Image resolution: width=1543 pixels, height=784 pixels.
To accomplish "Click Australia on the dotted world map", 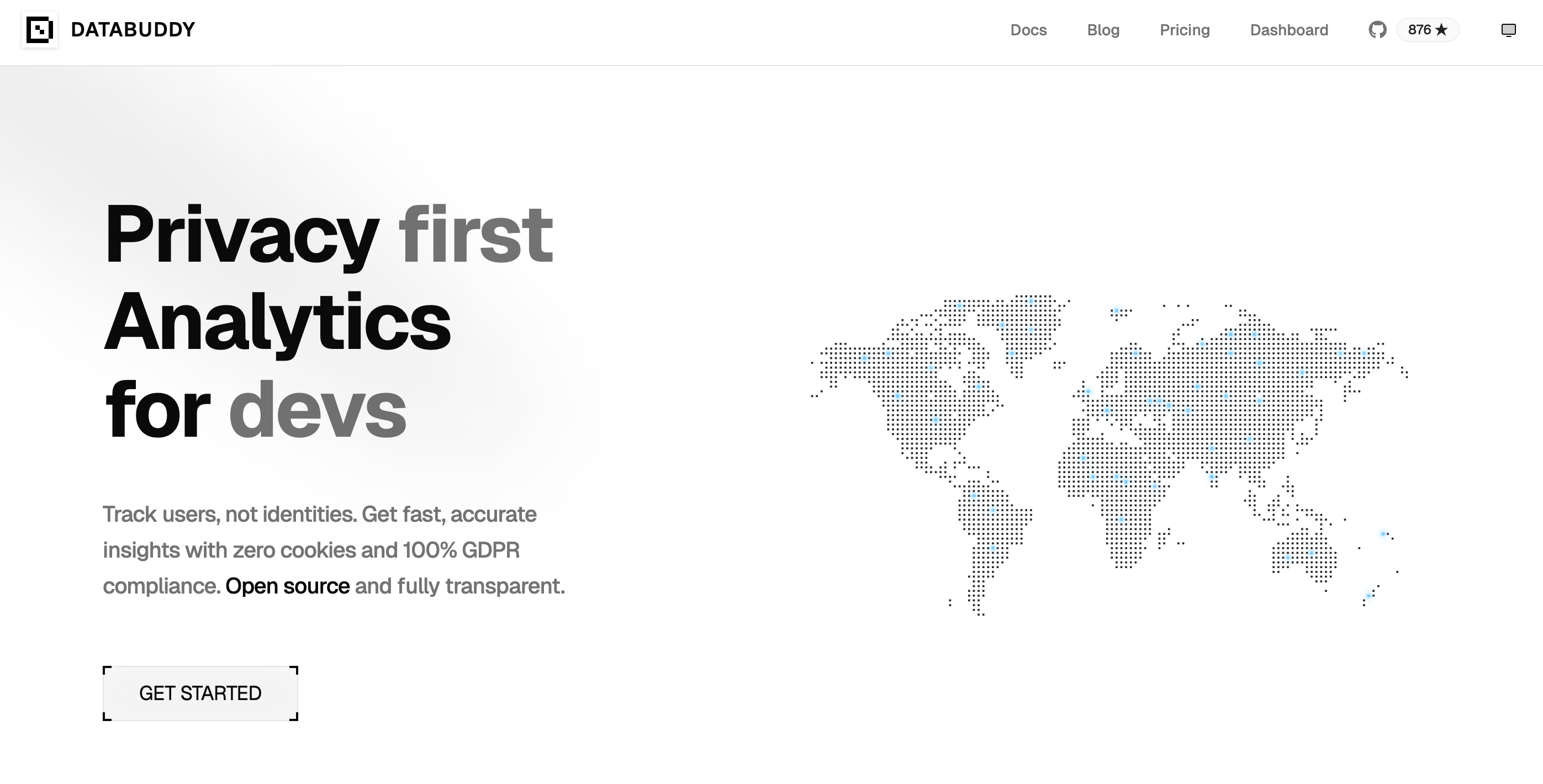I will click(x=1306, y=554).
